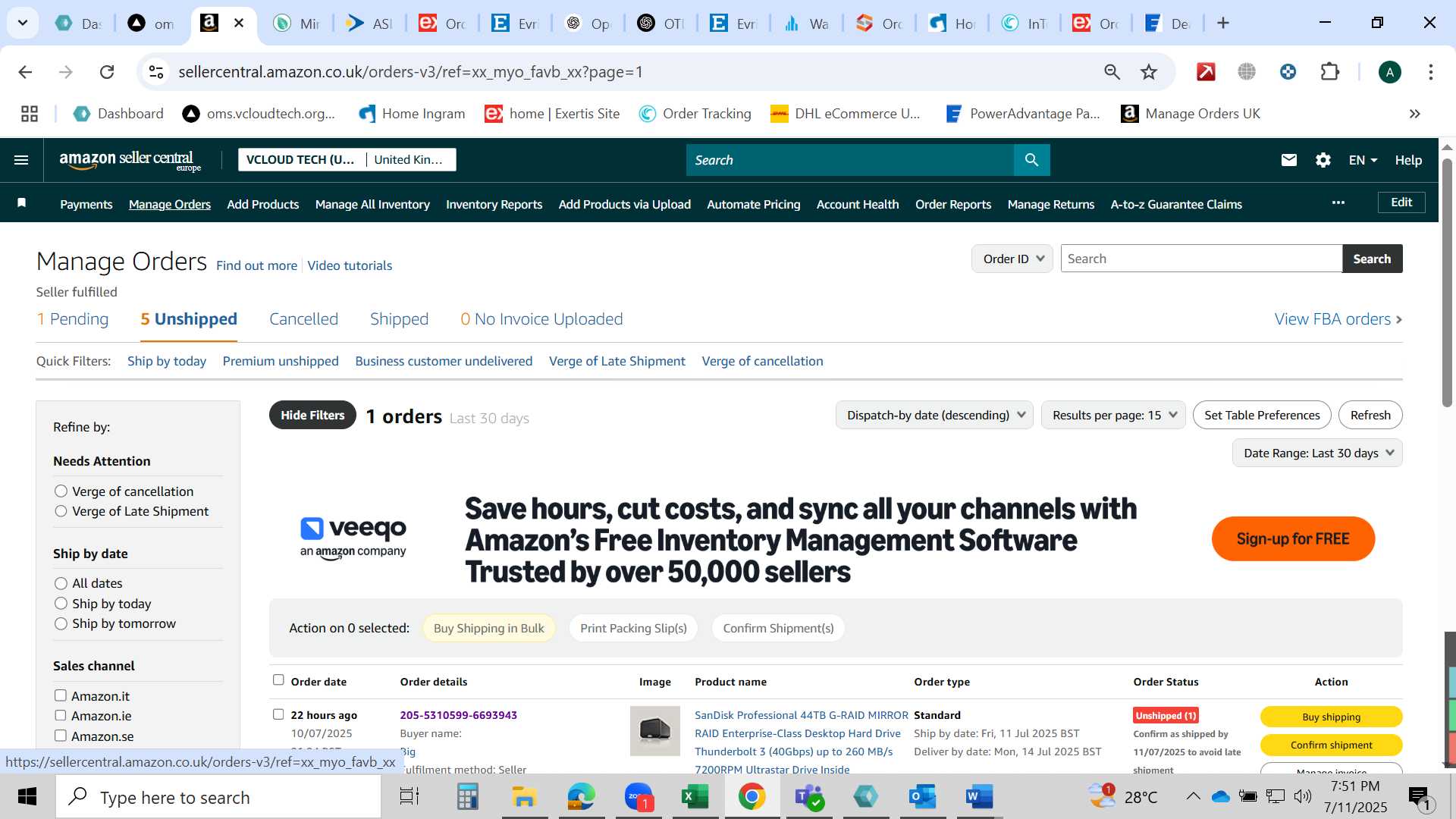Open the Chrome extensions puzzle icon

point(1330,72)
